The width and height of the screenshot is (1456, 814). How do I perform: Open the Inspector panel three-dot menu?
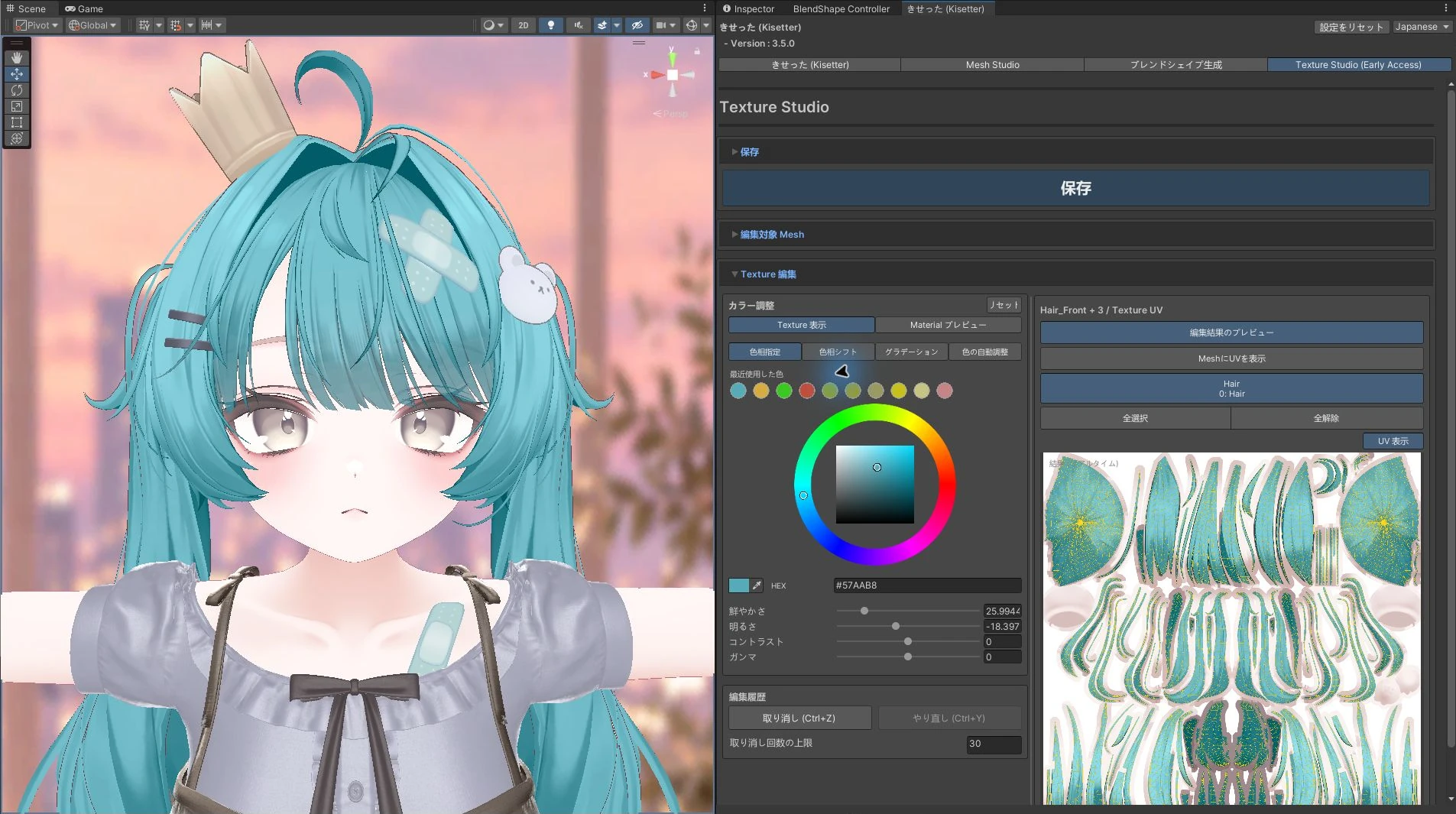tap(1446, 8)
